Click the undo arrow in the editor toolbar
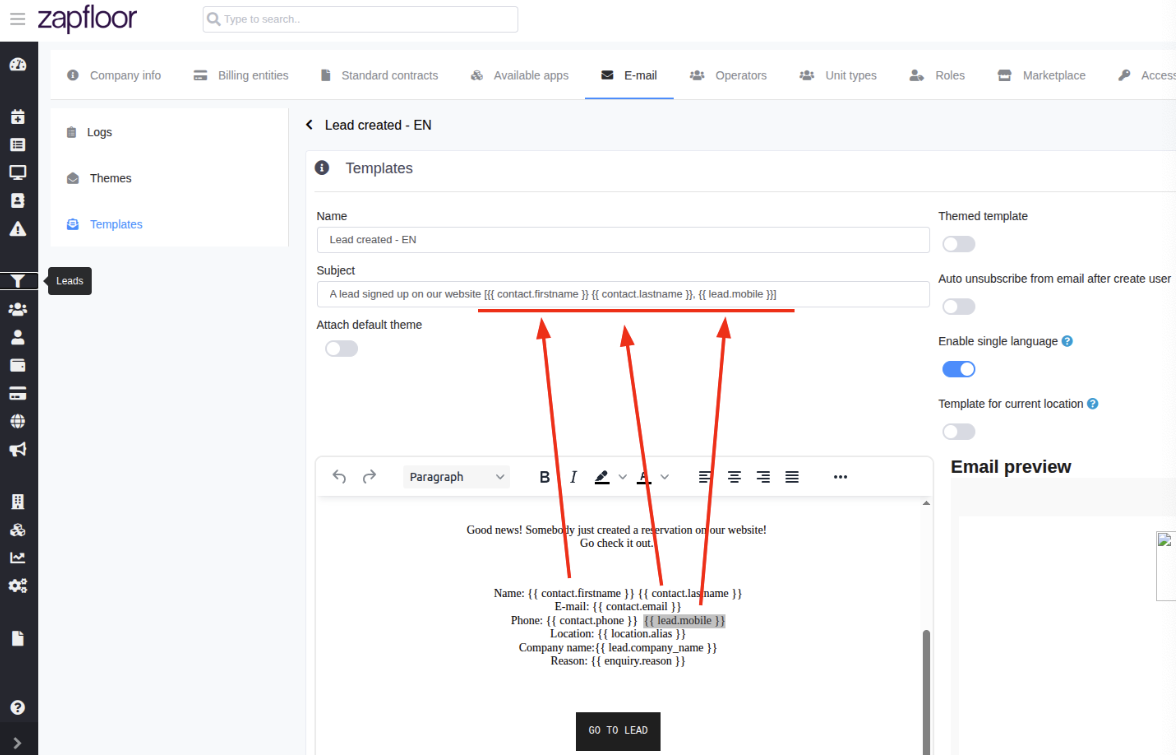 [338, 476]
